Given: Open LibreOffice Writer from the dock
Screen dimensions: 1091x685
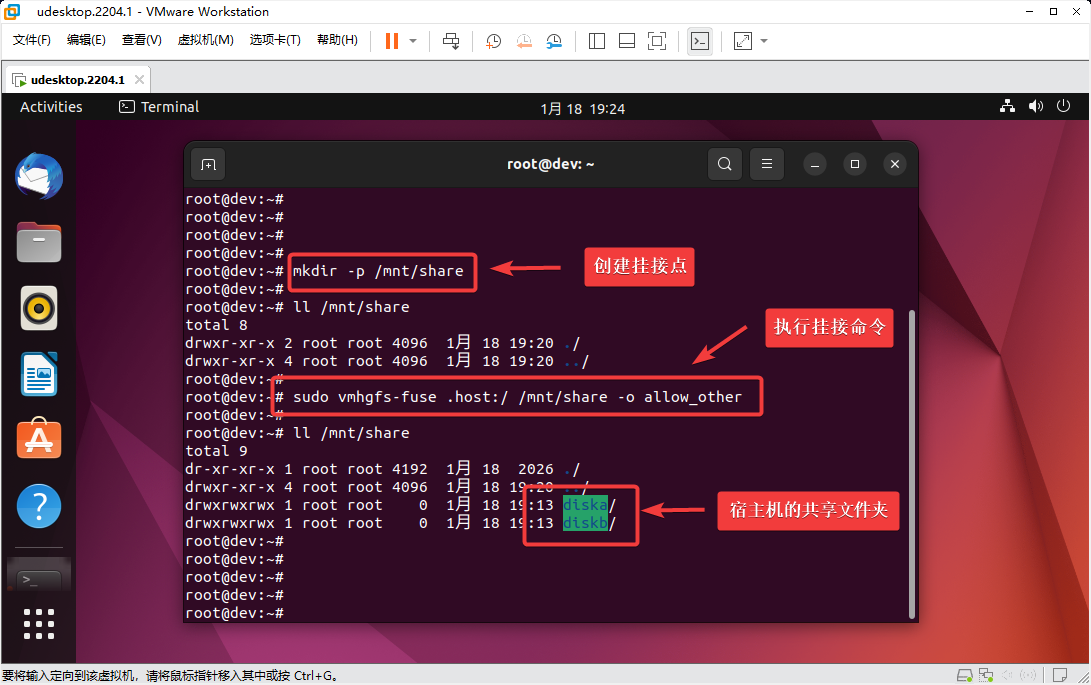Looking at the screenshot, I should click(x=39, y=374).
